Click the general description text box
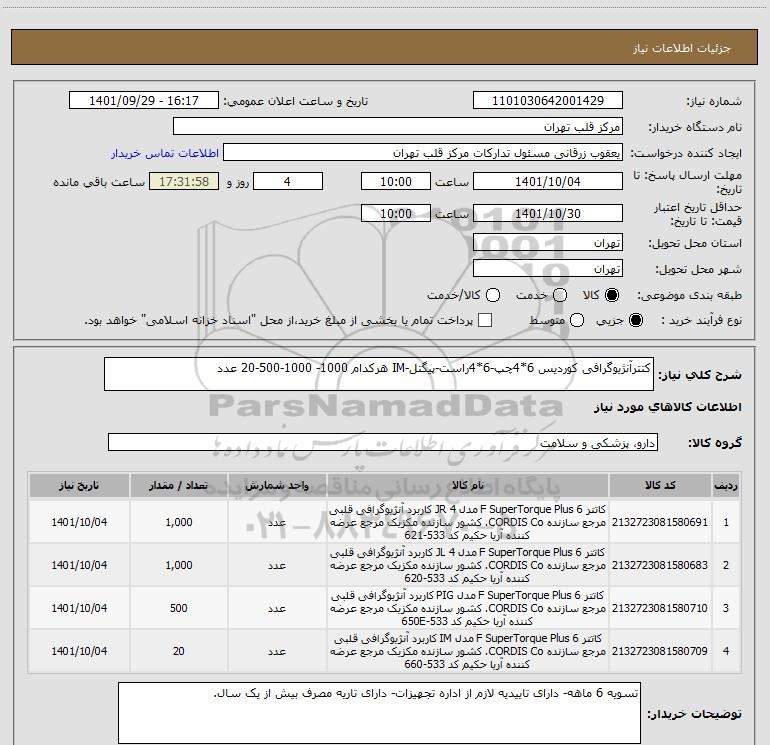 click(379, 374)
